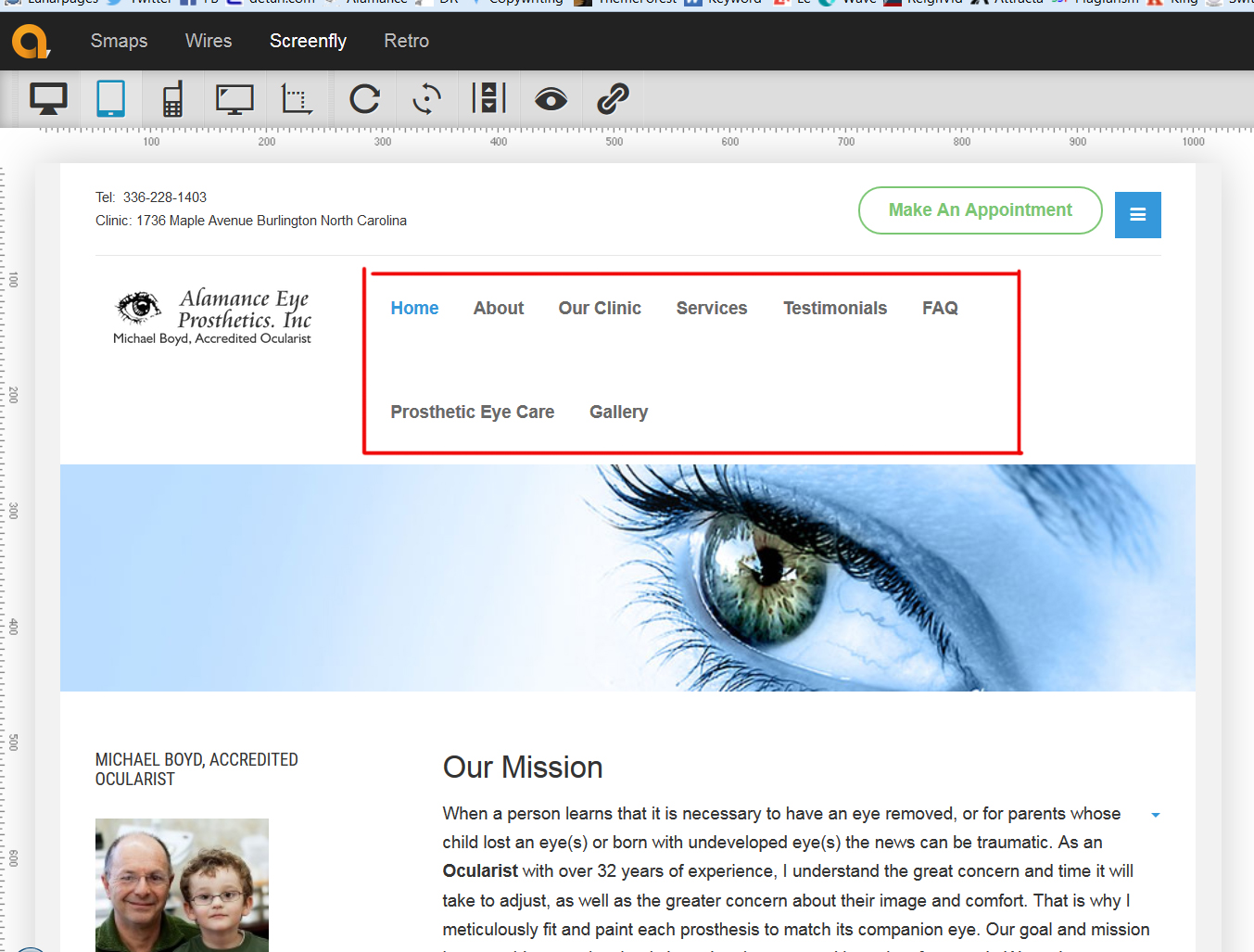Click the share link chain icon
This screenshot has height=952, width=1254.
coord(613,98)
